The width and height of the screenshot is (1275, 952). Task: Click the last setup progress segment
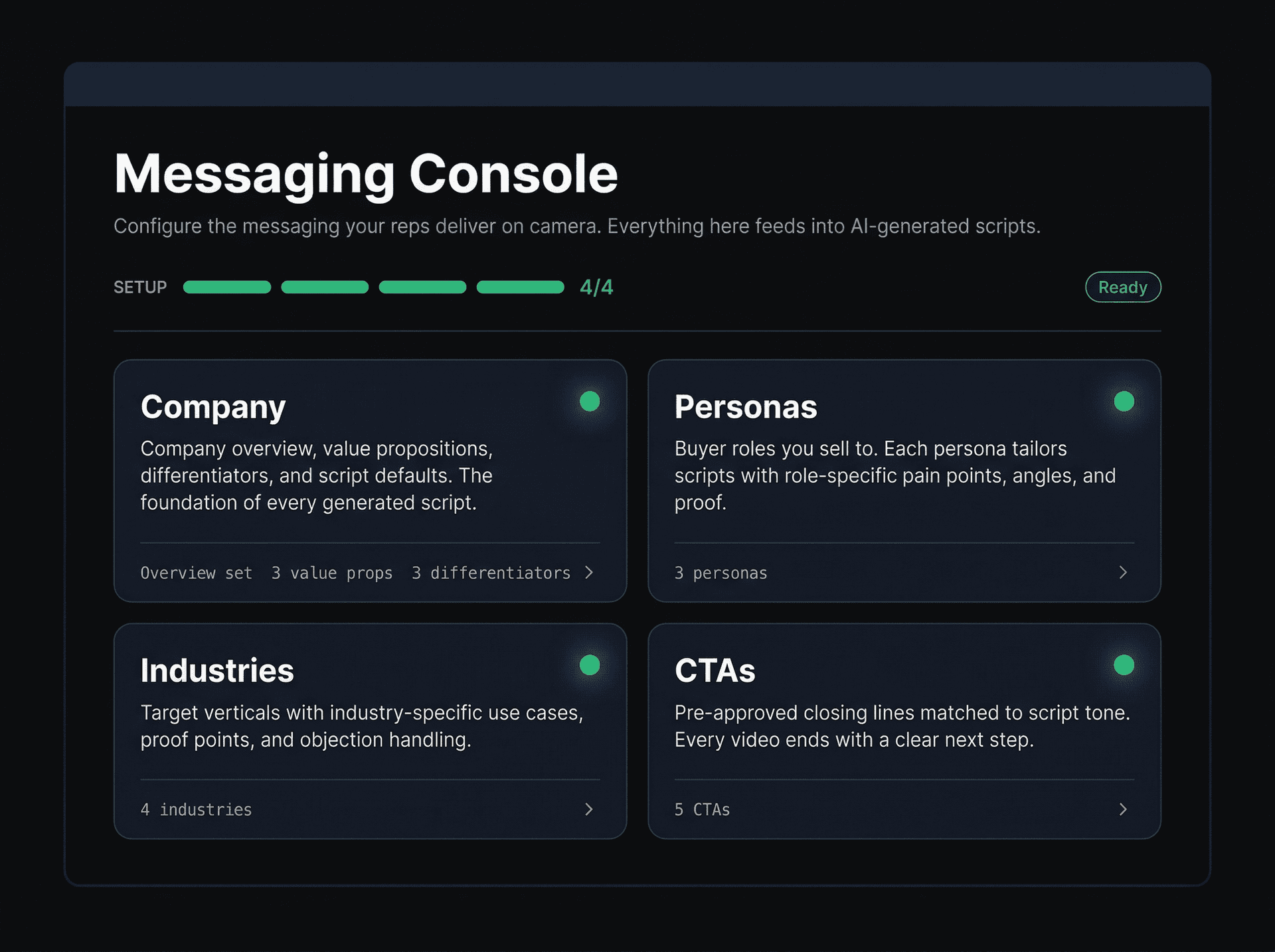pos(520,287)
